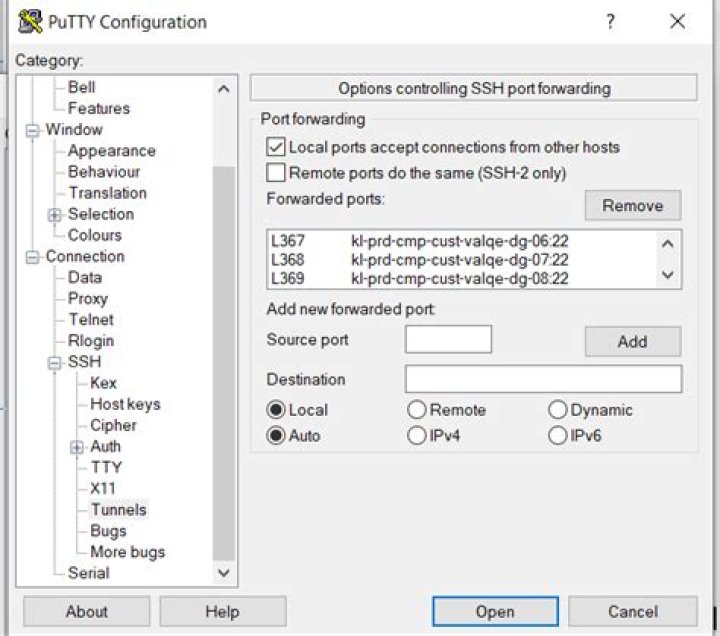Viewport: 720px width, 636px height.
Task: Select forwarded port L369 entry
Action: click(461, 278)
